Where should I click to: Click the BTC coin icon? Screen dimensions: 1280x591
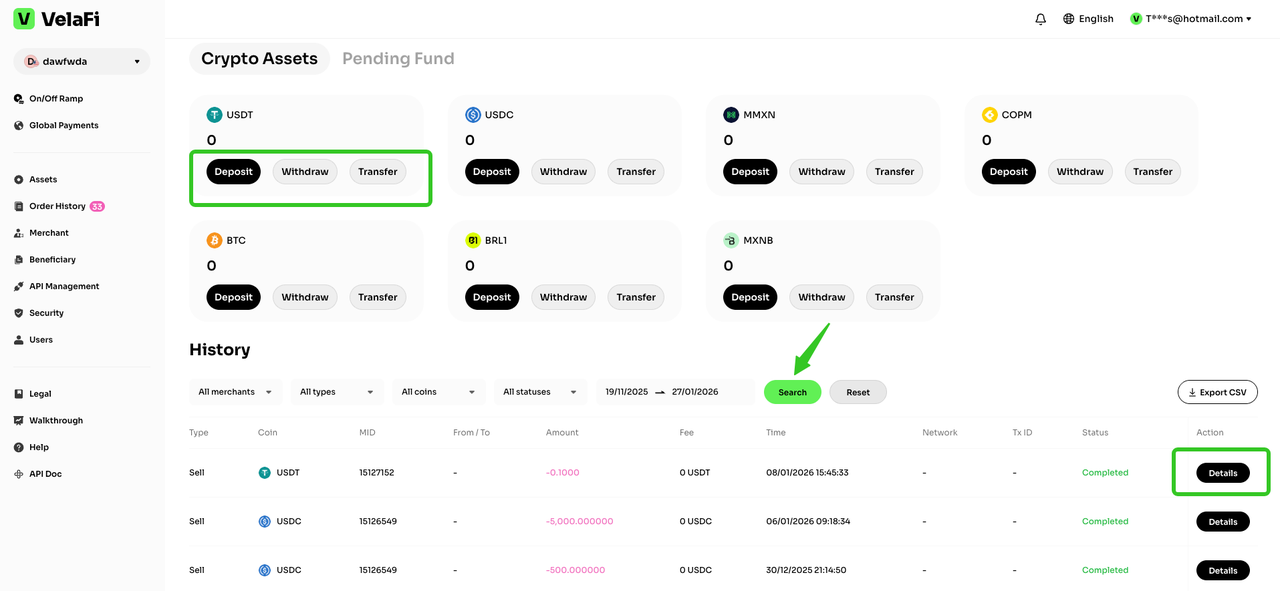point(214,241)
